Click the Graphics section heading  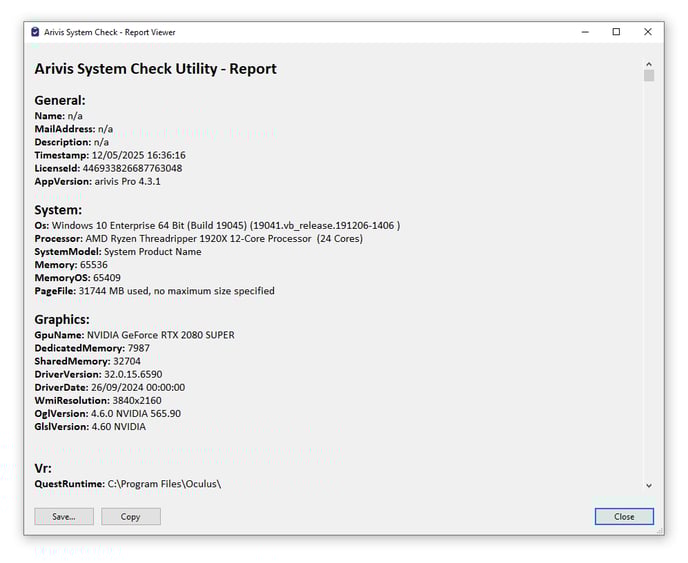pyautogui.click(x=62, y=320)
